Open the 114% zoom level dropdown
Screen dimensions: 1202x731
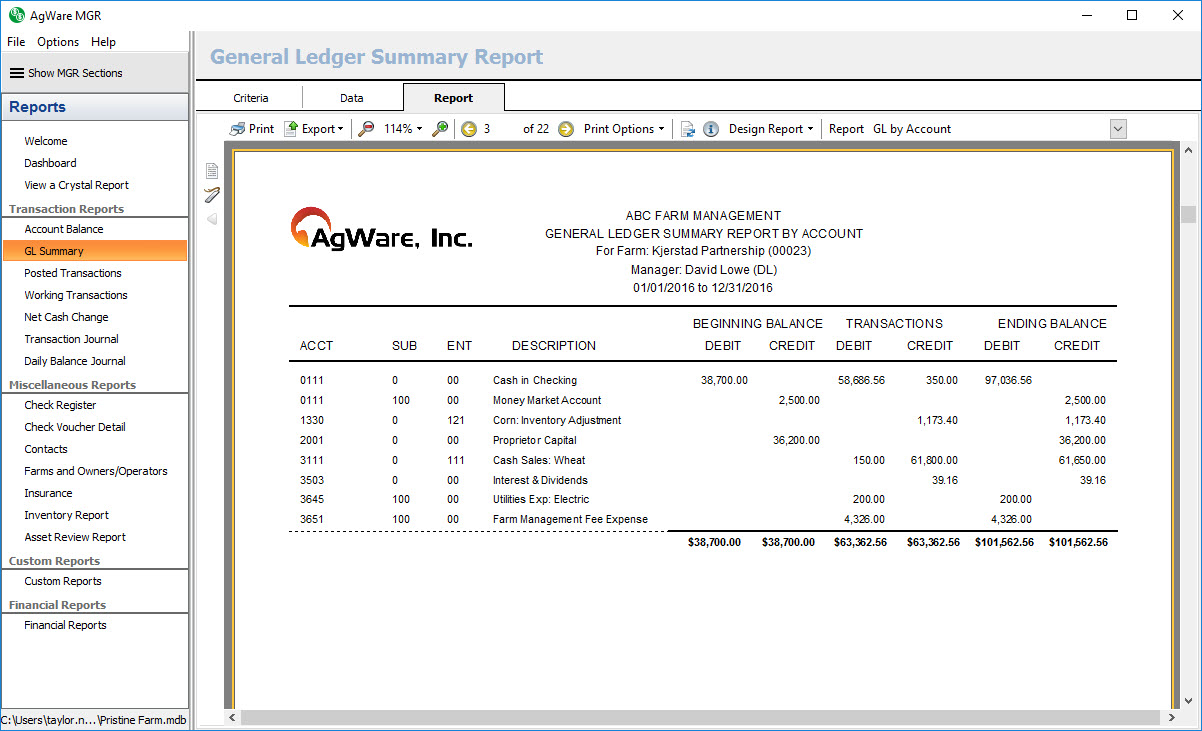pyautogui.click(x=403, y=129)
